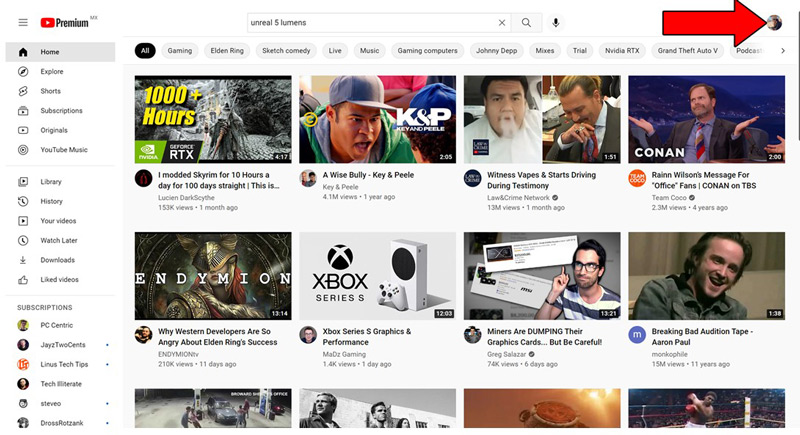
Task: Select the Mixes filter chip
Action: coord(544,50)
